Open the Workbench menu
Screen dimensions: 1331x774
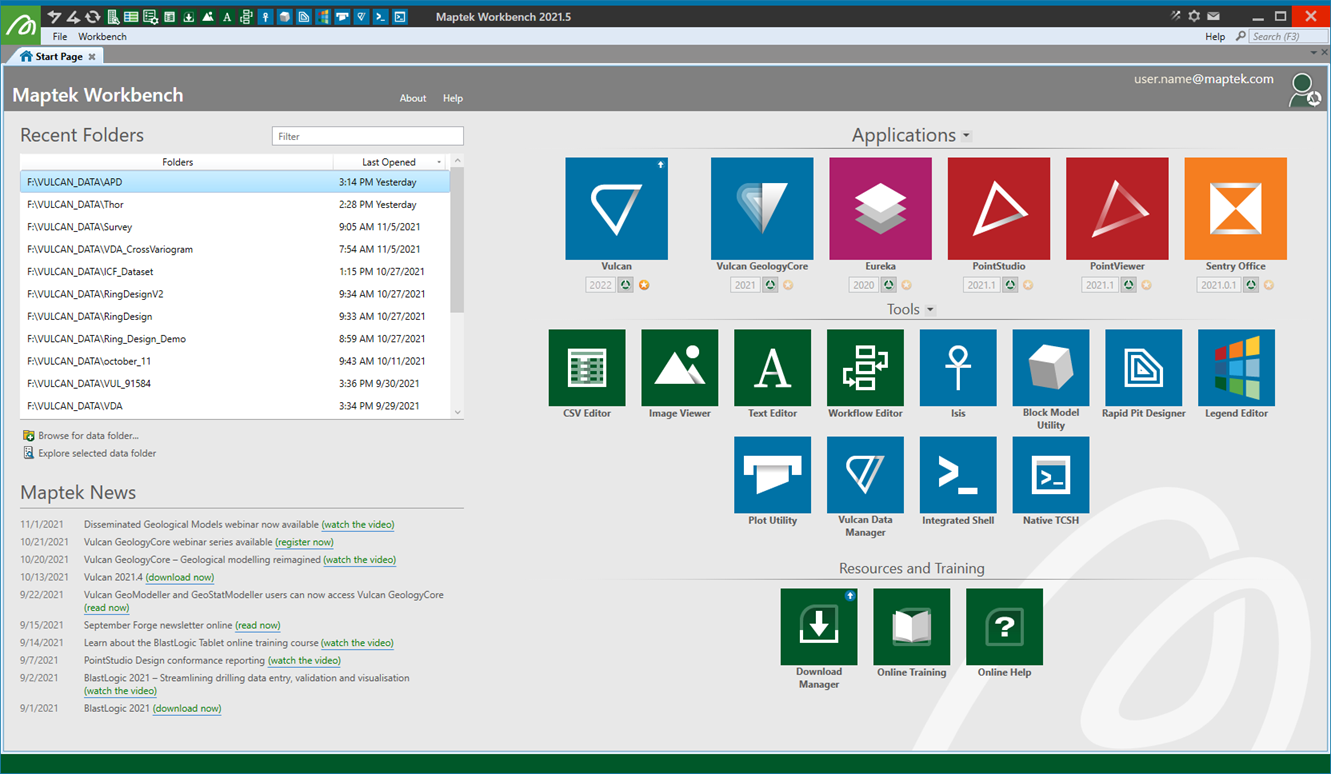click(102, 37)
